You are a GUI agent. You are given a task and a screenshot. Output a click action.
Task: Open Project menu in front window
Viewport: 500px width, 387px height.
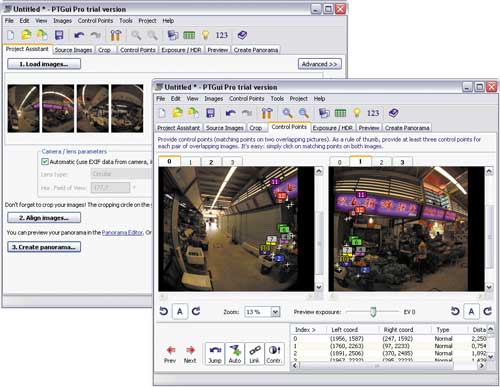click(298, 99)
